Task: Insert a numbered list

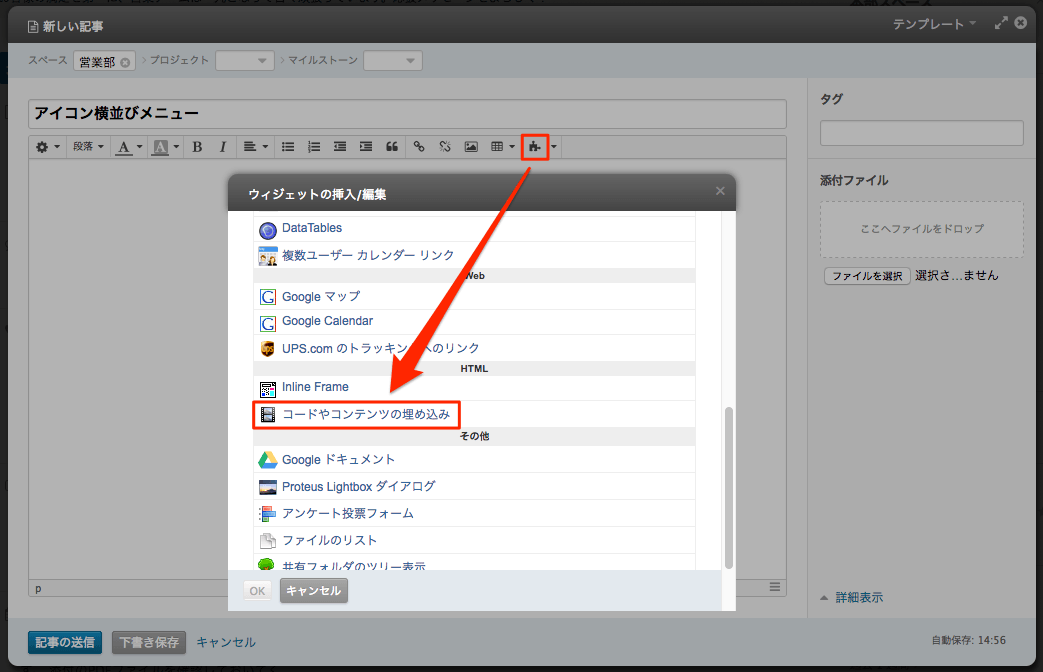Action: [314, 147]
